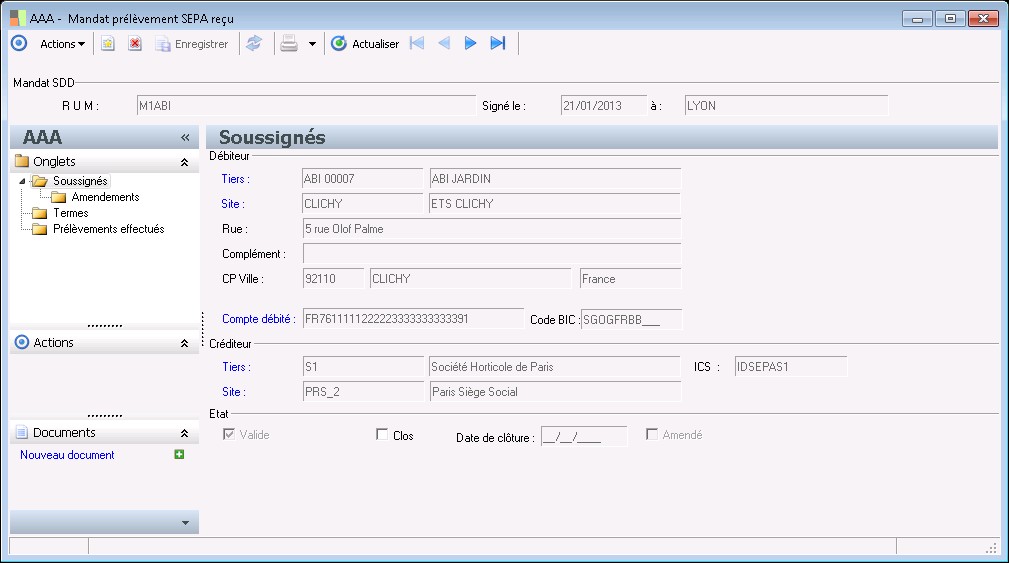Viewport: 1009px width, 563px height.
Task: Click the Date de clôture field
Action: 583,436
